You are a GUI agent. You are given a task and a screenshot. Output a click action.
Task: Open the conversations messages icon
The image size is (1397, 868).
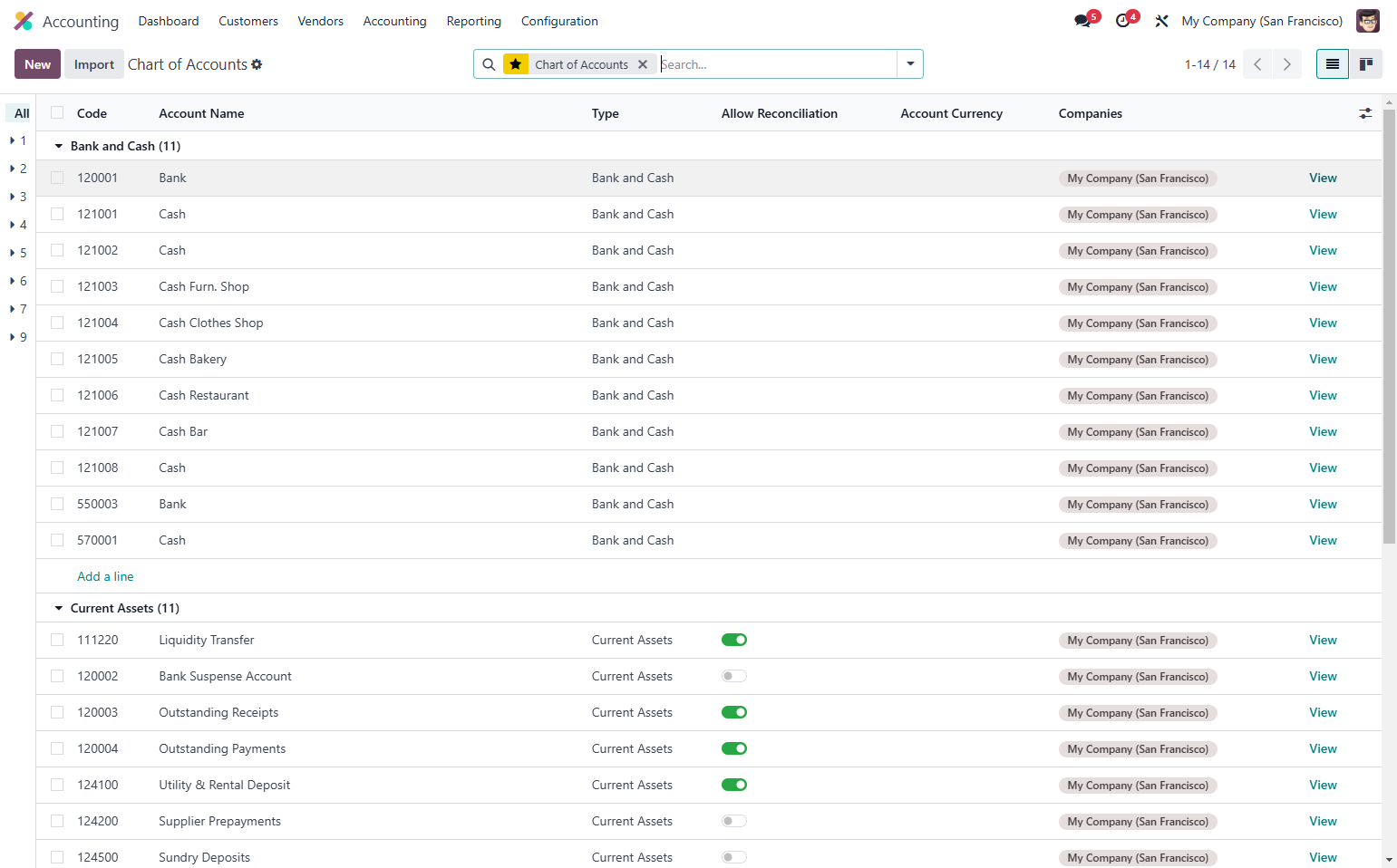click(x=1082, y=21)
